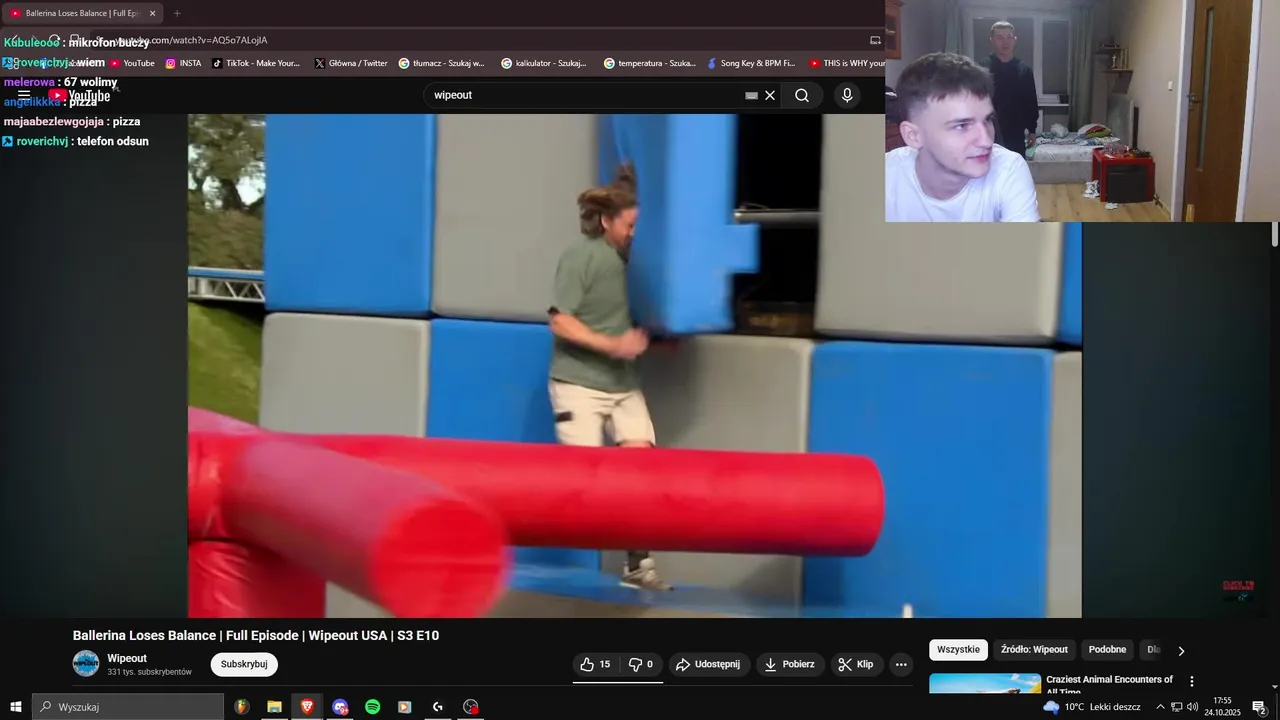Go to the YouTube home logo
Screen dimensions: 1280x720
pos(80,96)
